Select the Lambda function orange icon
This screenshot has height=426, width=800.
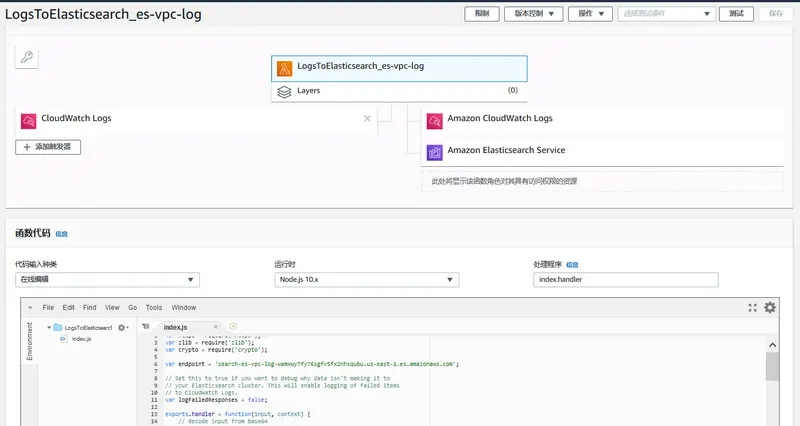point(285,68)
